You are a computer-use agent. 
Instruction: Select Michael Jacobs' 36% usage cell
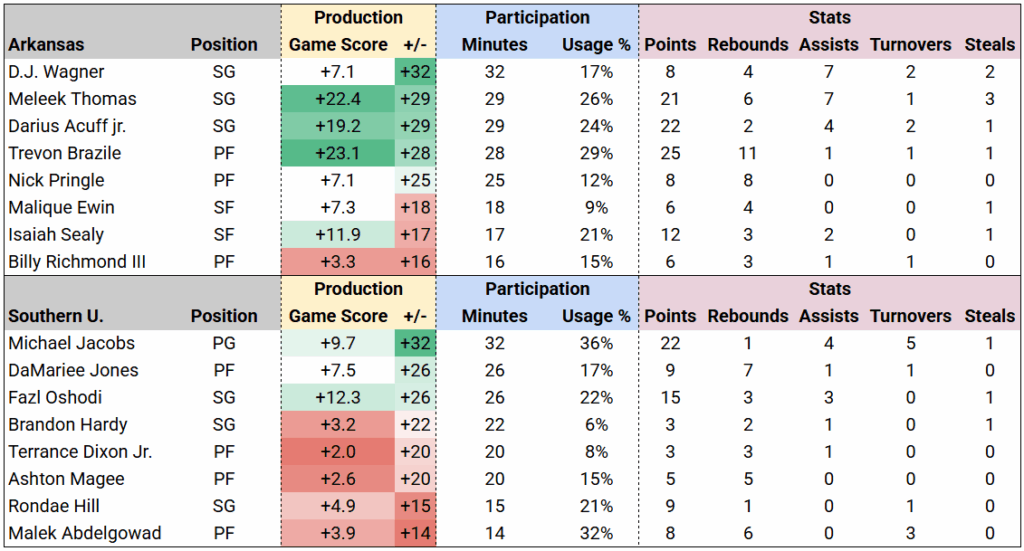point(597,343)
